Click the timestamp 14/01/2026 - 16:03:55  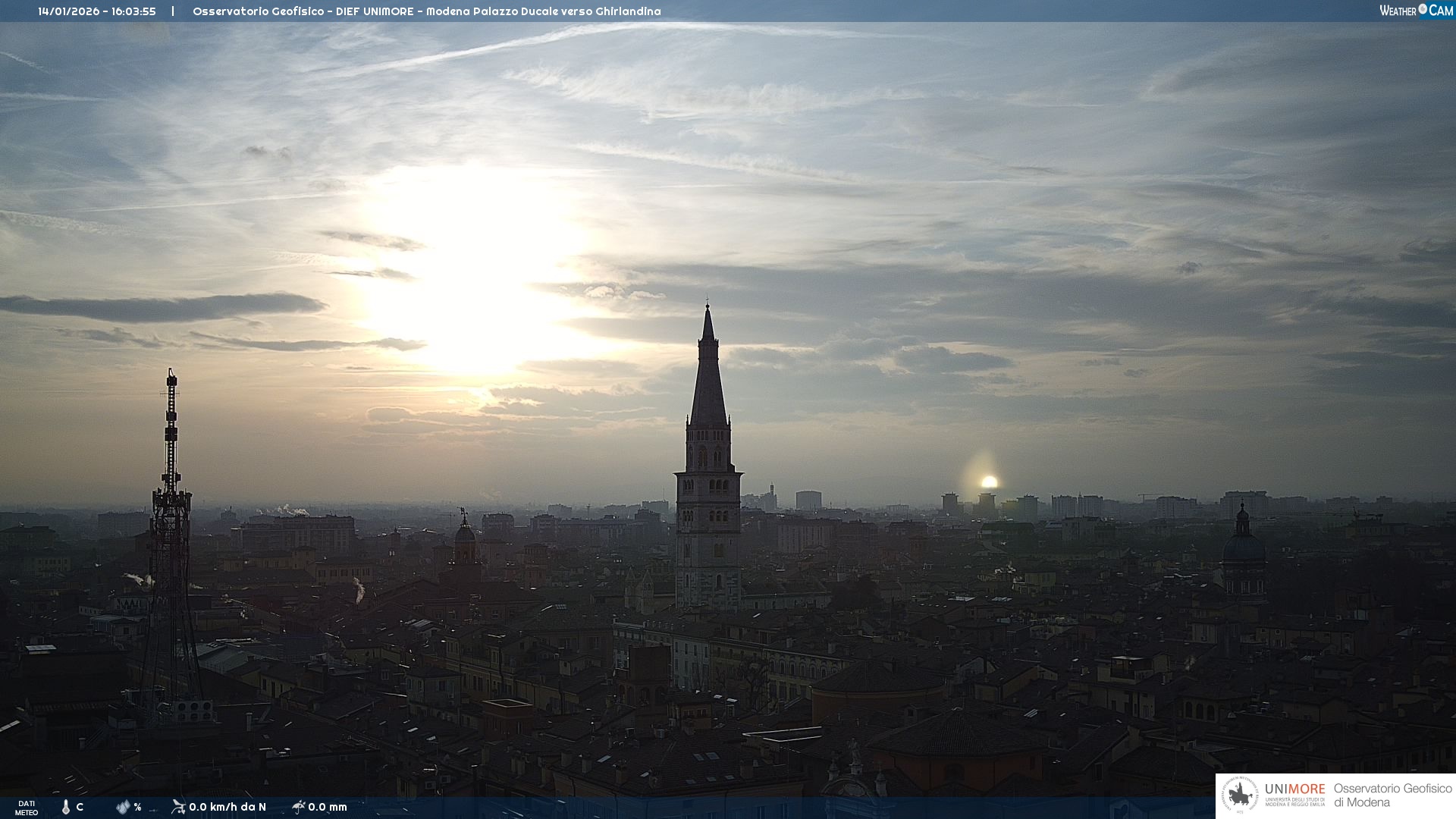(97, 11)
